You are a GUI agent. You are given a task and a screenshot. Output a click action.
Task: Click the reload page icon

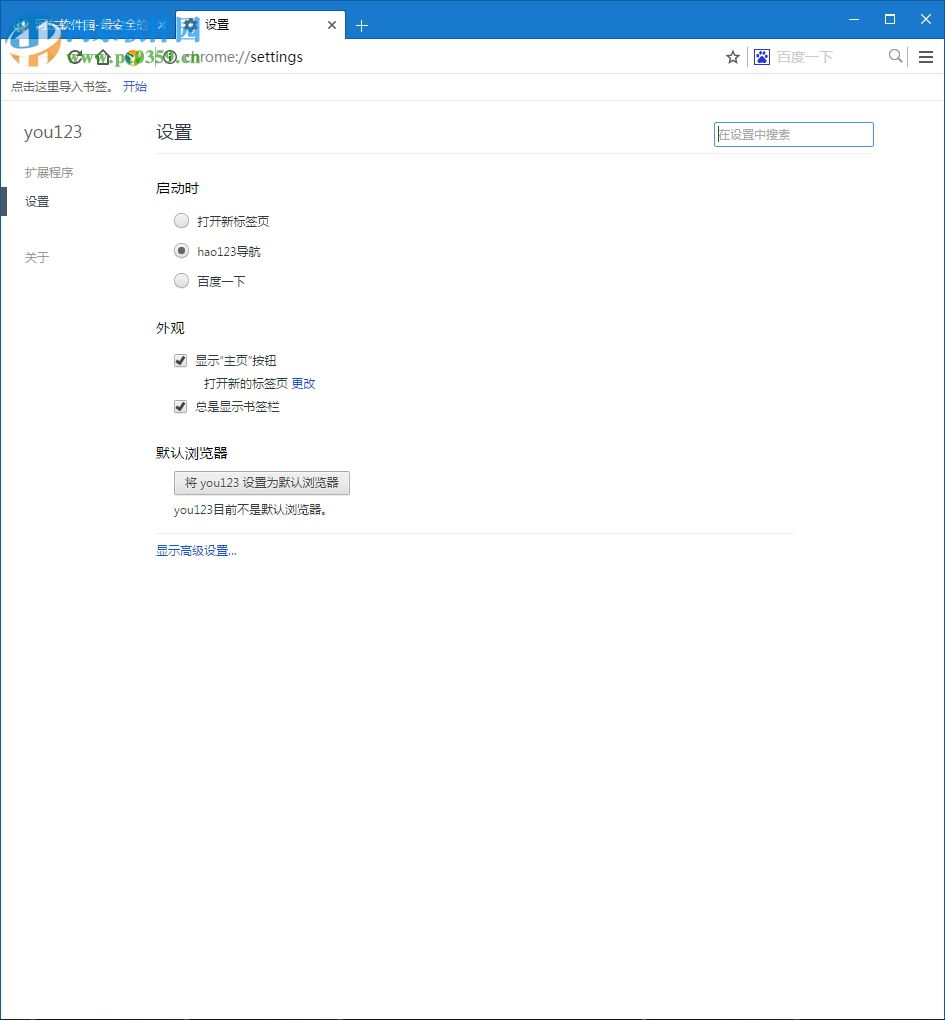click(x=75, y=57)
